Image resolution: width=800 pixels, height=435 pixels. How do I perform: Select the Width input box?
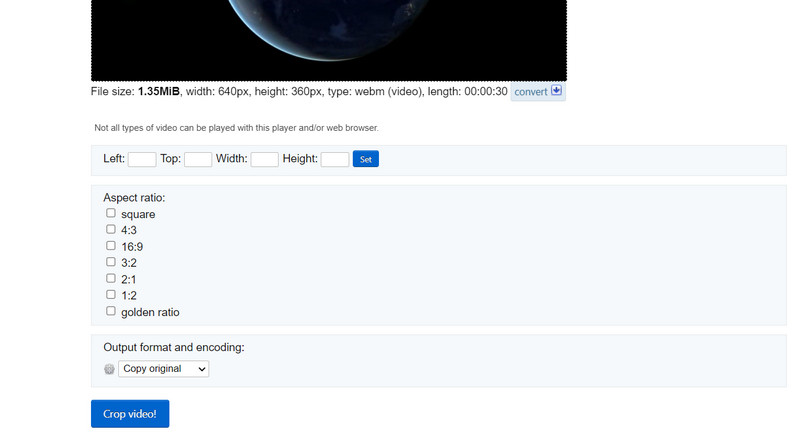pos(264,159)
